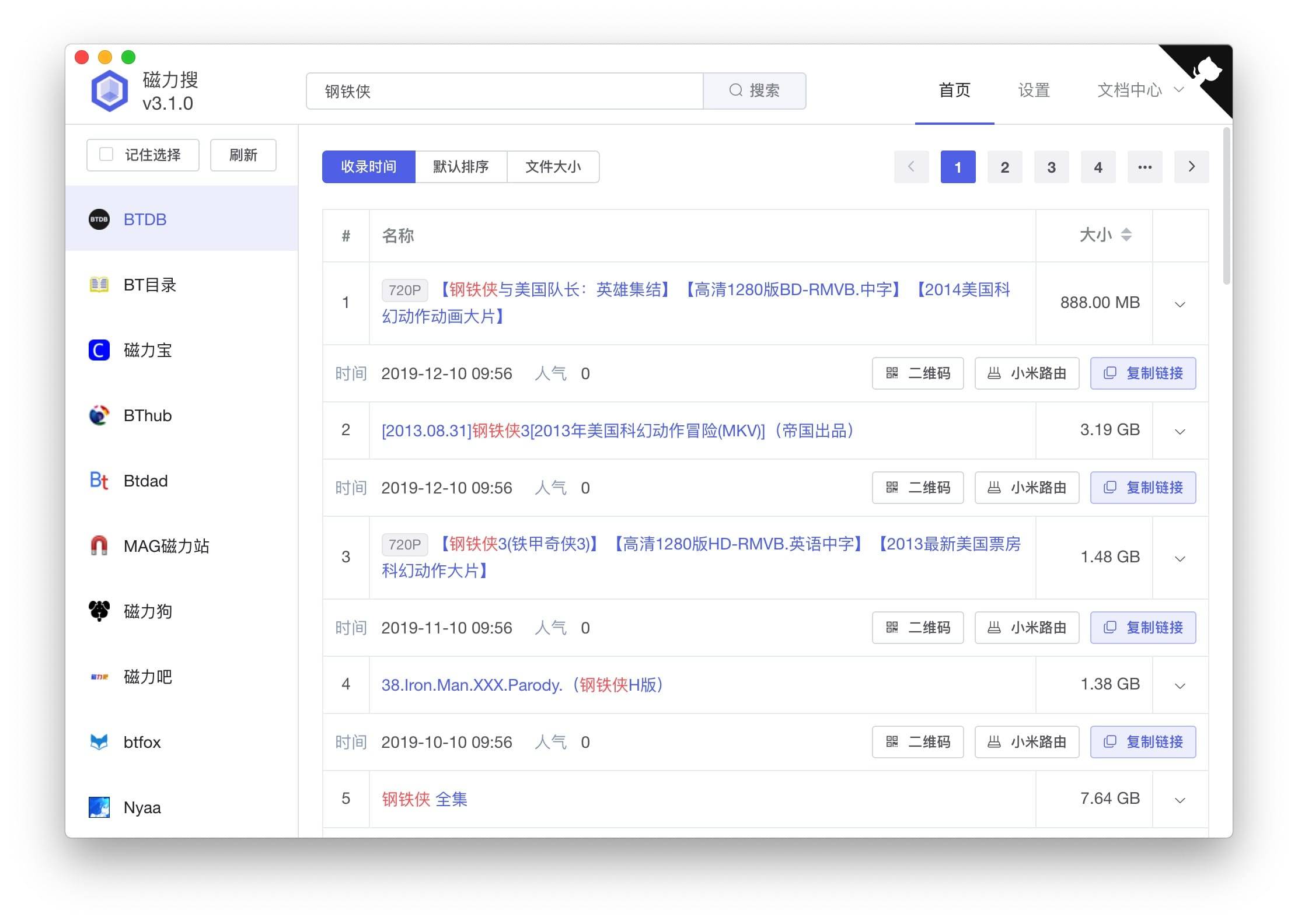Viewport: 1298px width, 924px height.
Task: Click the search field containing 钢铁侠
Action: (x=504, y=91)
